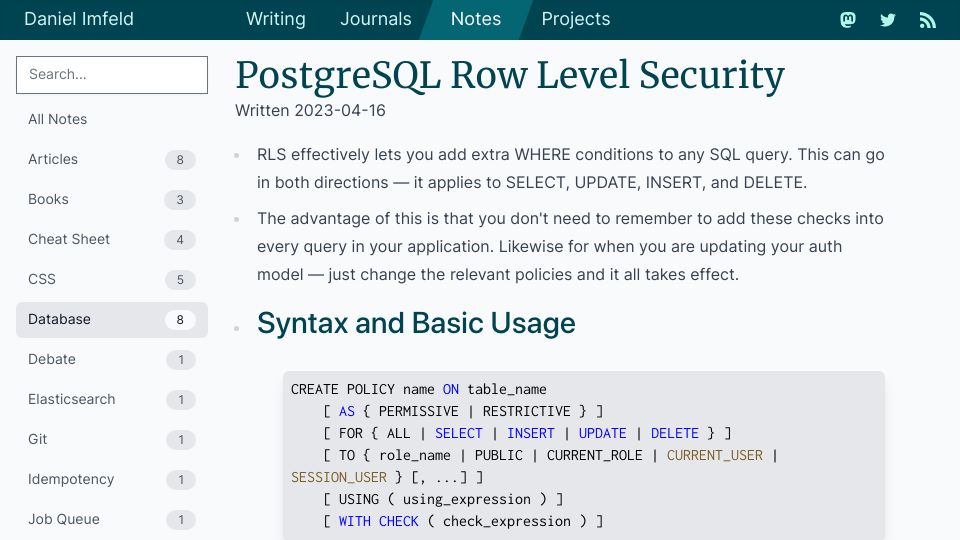
Task: Click the CSS count badge 5
Action: (x=180, y=280)
